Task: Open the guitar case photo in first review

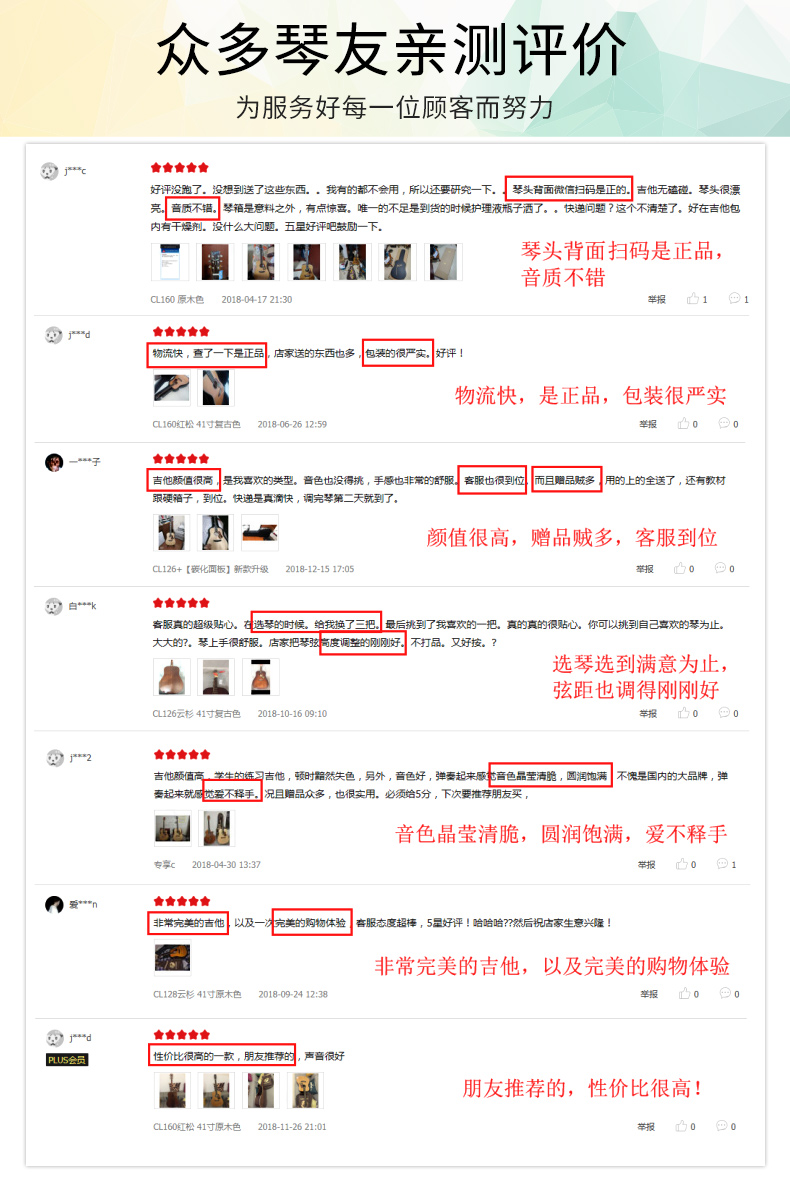Action: coord(397,262)
